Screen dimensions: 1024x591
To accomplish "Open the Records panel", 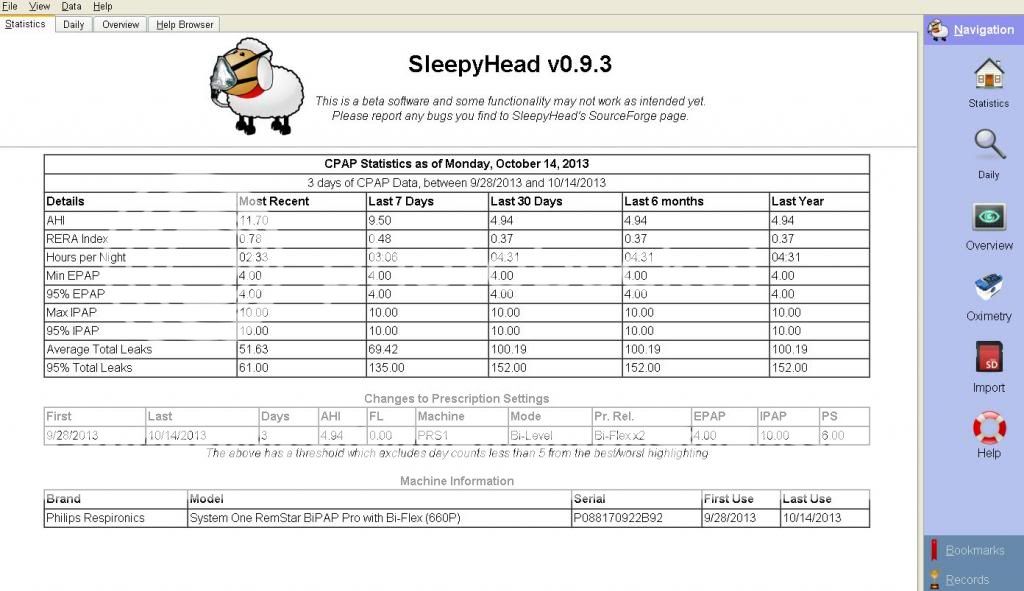I will [966, 579].
